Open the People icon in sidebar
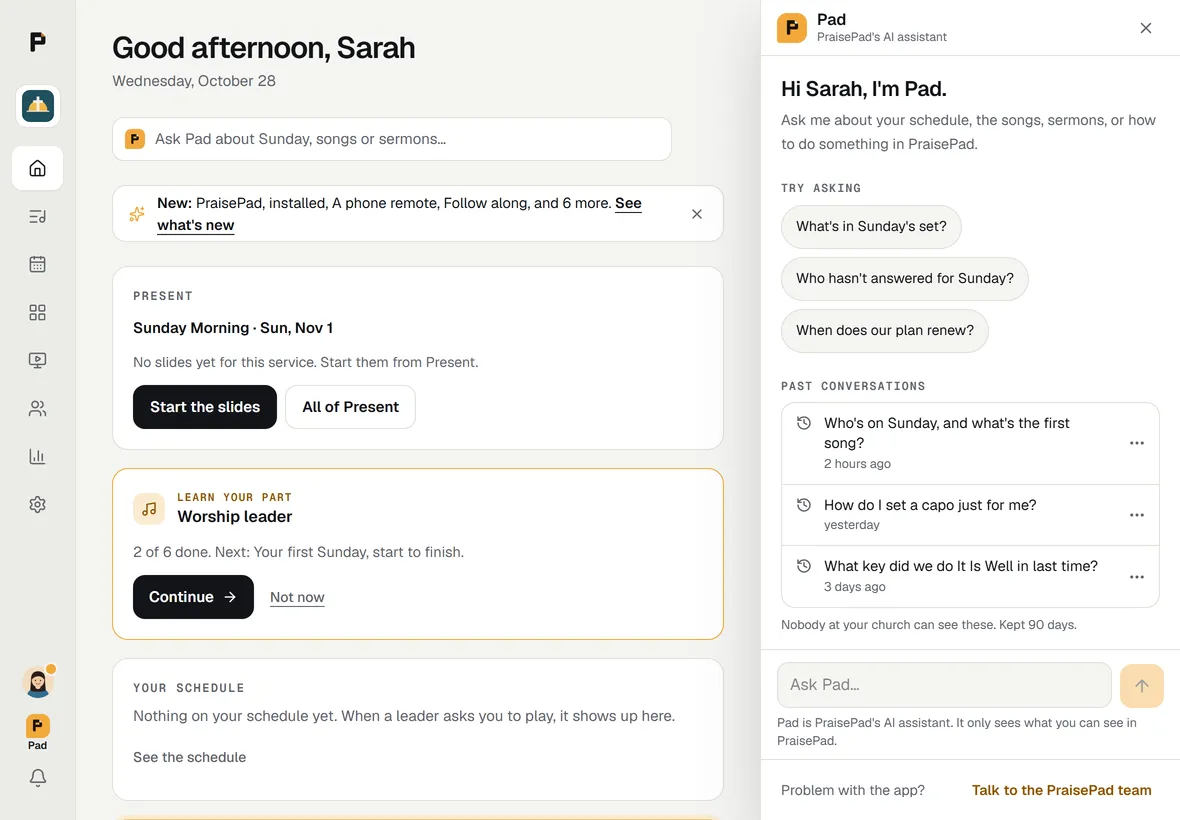Screen dimensions: 1180x820 38,408
